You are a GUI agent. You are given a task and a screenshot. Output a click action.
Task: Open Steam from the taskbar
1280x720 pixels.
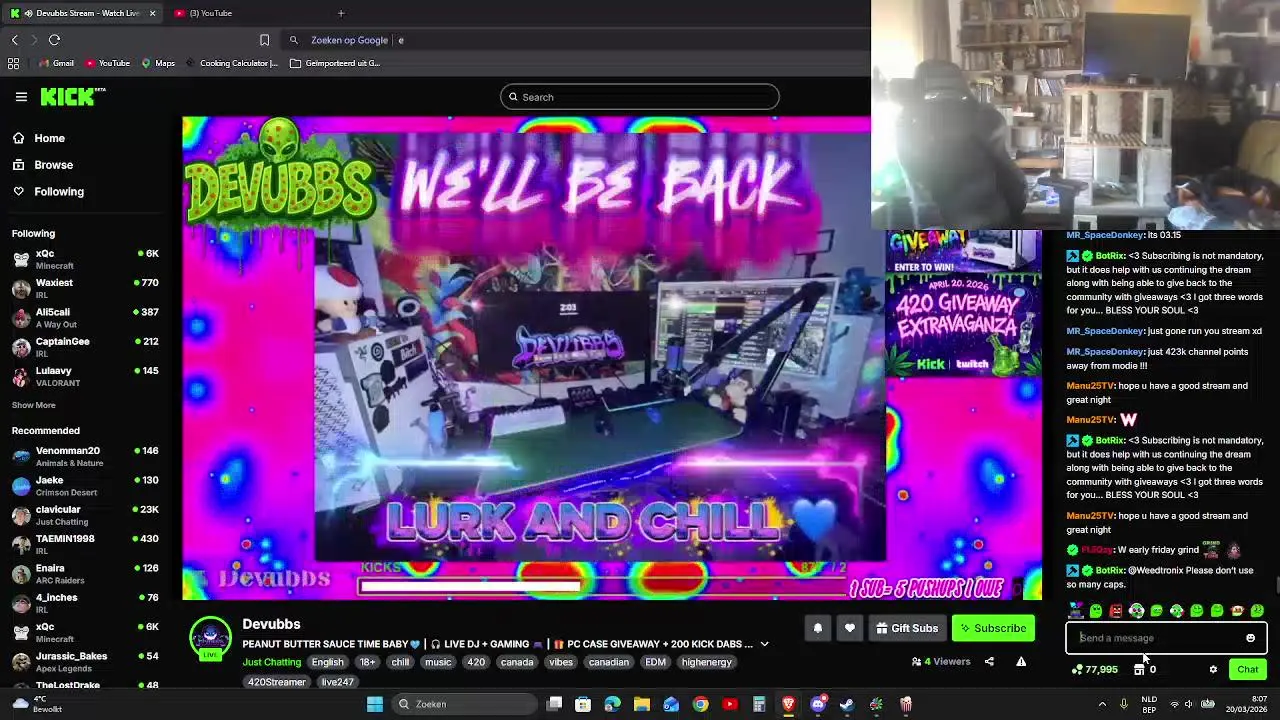pos(847,704)
